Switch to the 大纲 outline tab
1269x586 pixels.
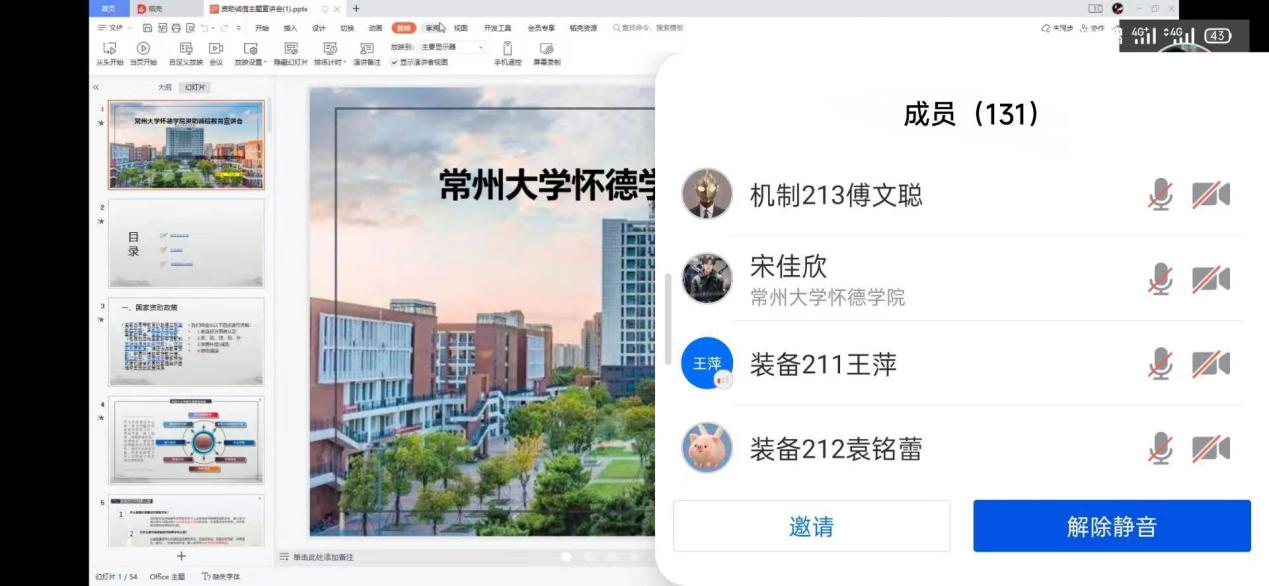click(x=164, y=88)
